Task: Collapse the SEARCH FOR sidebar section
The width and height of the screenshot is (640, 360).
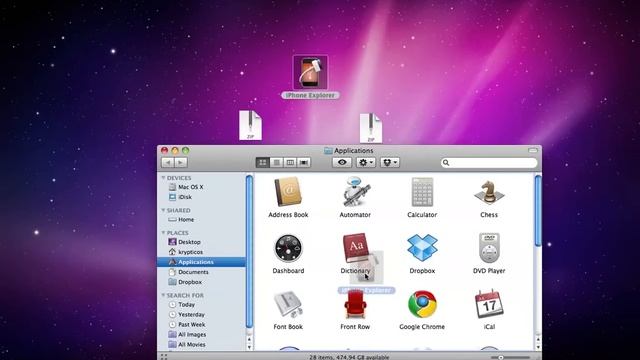Action: [163, 295]
